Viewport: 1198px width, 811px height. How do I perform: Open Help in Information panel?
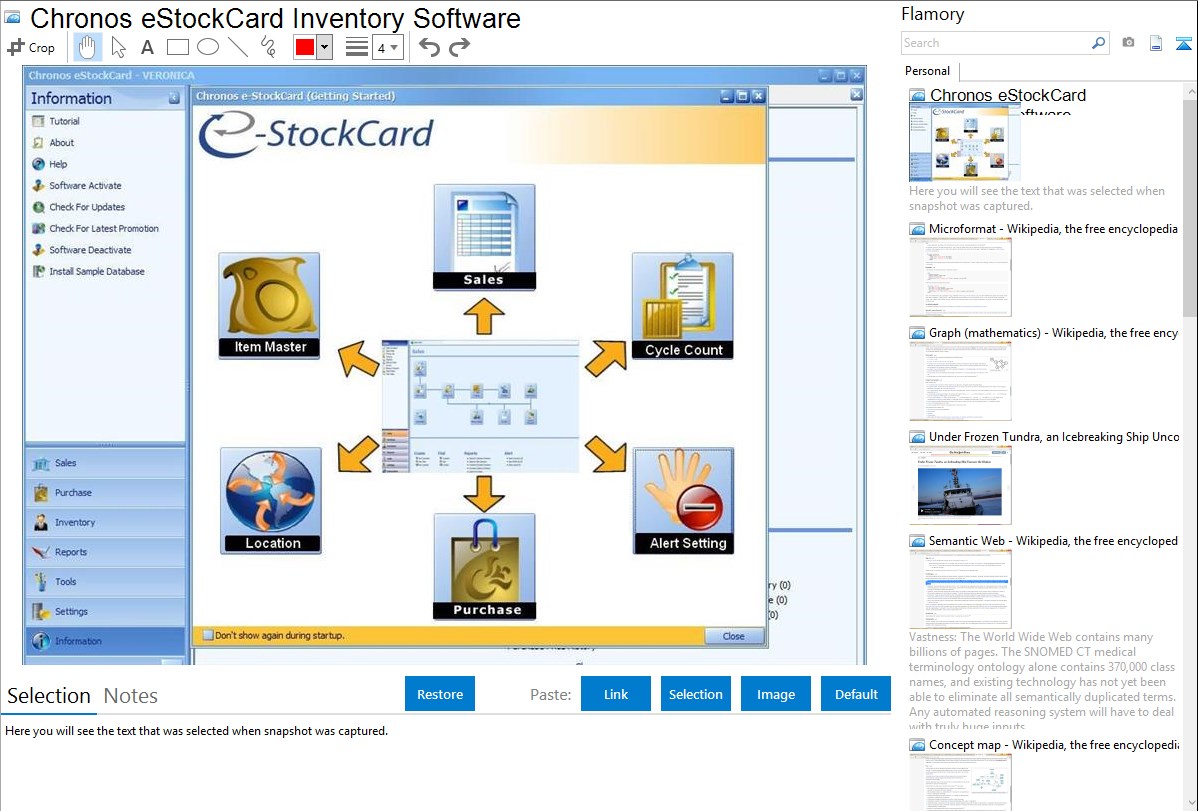click(x=58, y=164)
